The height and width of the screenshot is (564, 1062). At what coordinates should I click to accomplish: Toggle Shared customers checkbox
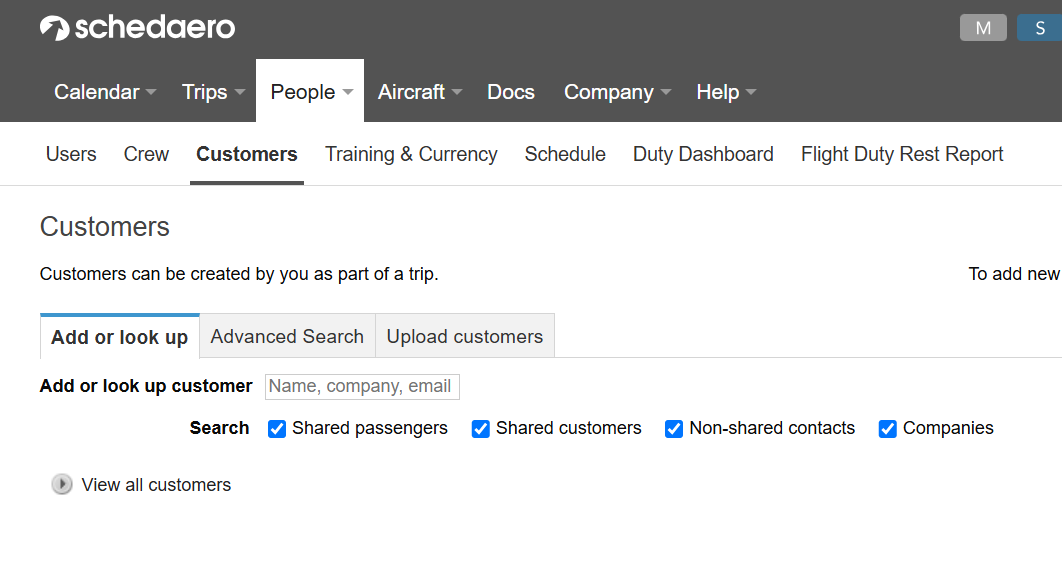[x=481, y=429]
